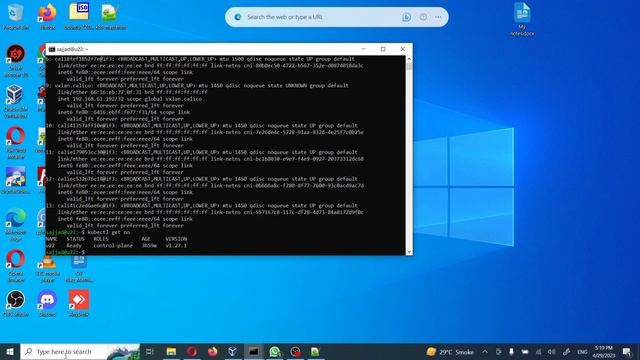640x360 pixels.
Task: Open the green notepad icon beside the ISO folder
Action: coord(110,16)
